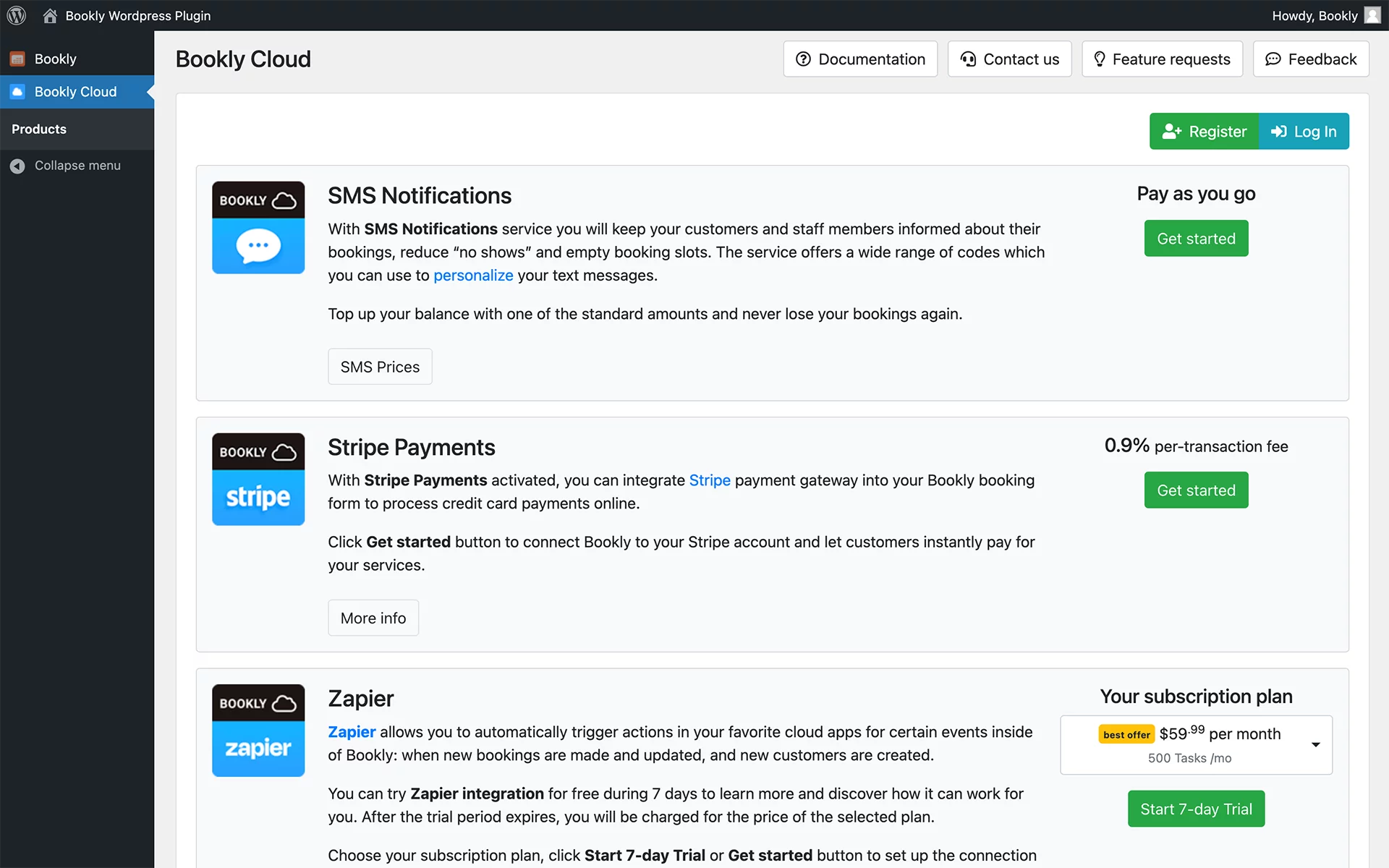Click the Bookly Cloud icon in sidebar
The image size is (1389, 868).
pos(17,92)
